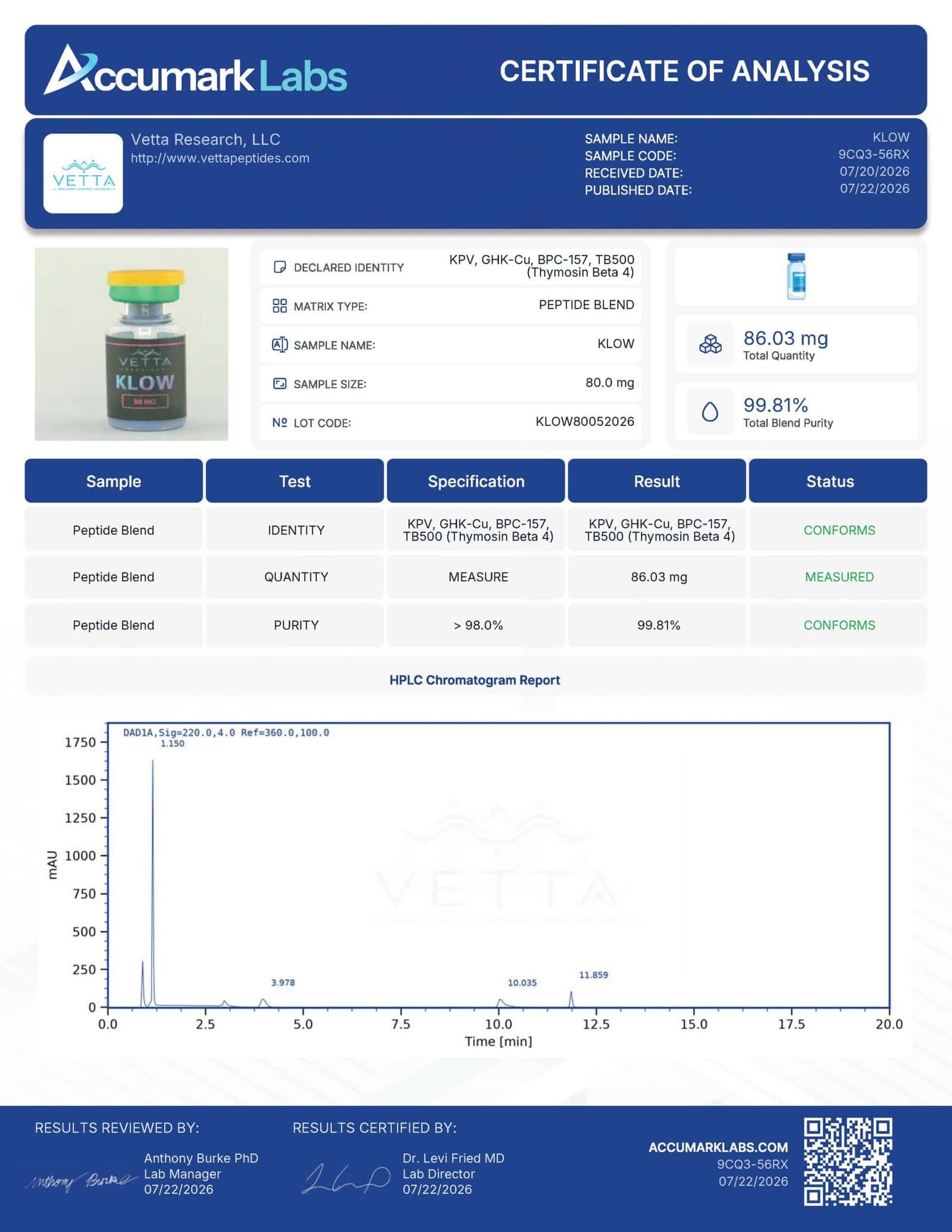Open the ACCUMARKLABS.COM link

718,1147
